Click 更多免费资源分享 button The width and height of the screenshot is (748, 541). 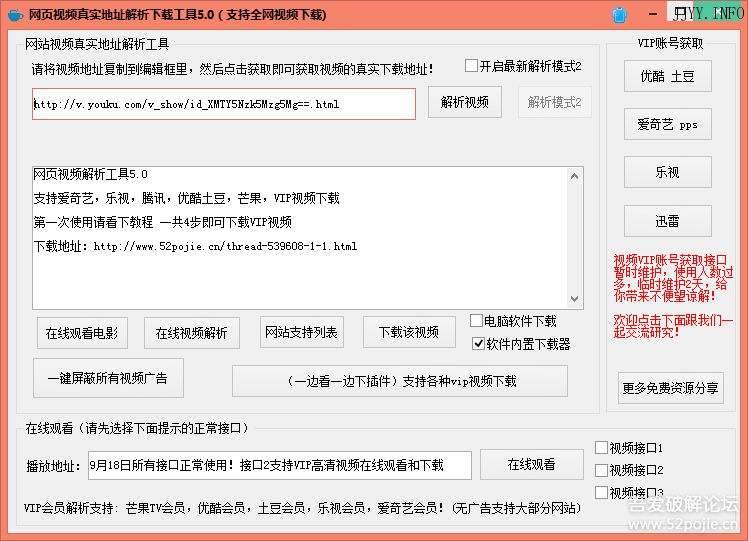coord(671,388)
